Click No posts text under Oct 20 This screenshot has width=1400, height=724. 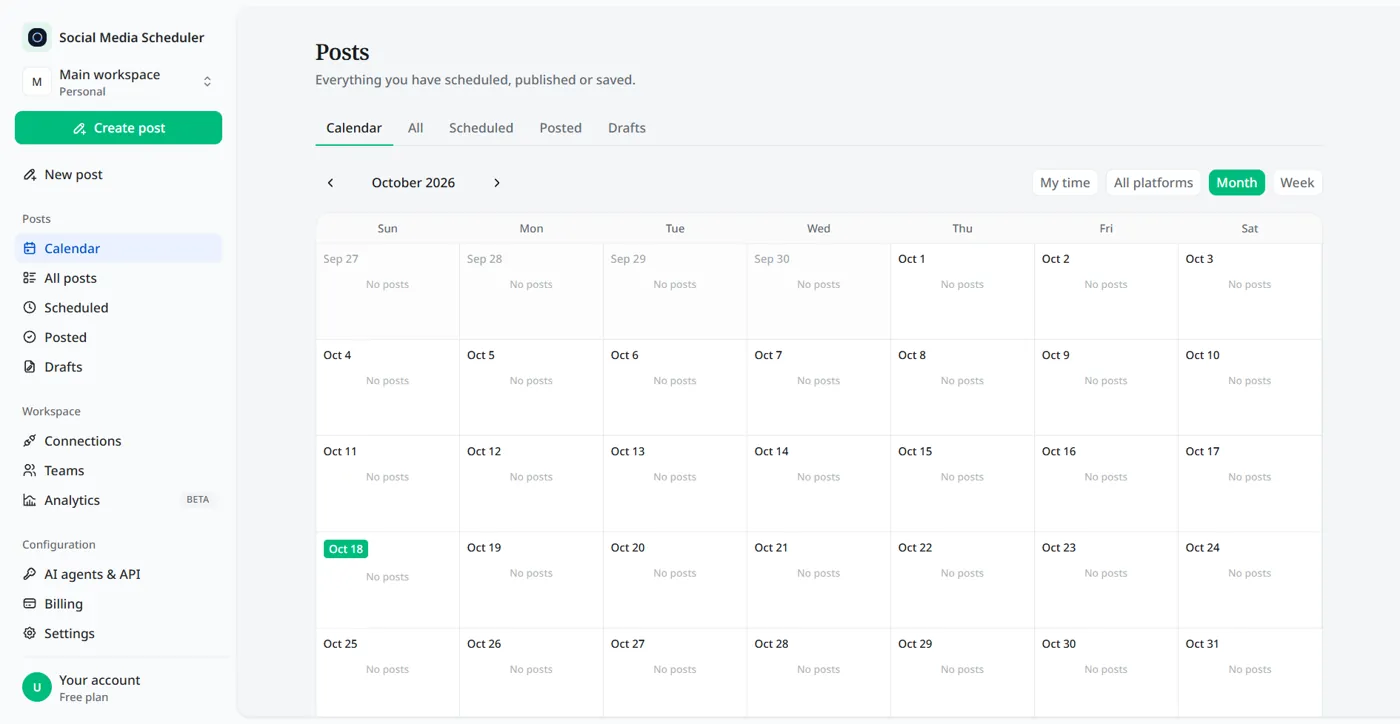point(675,573)
